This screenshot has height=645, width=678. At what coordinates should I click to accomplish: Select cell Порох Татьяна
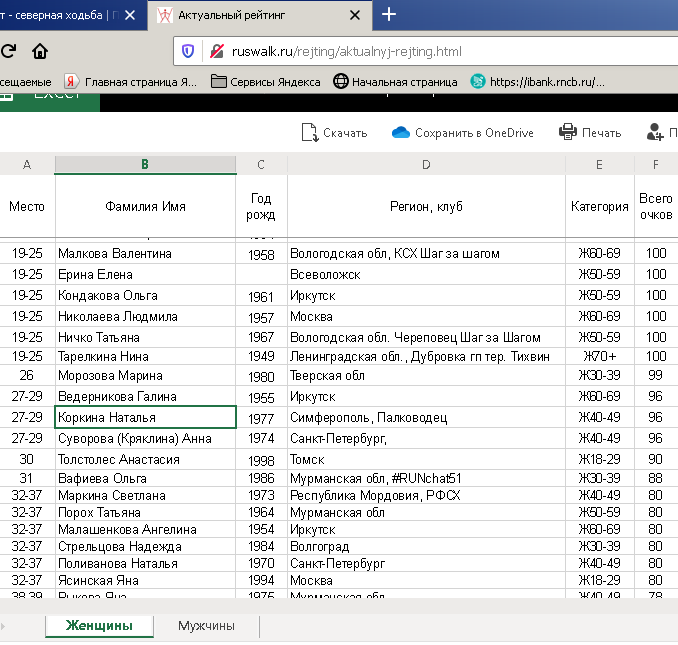145,513
